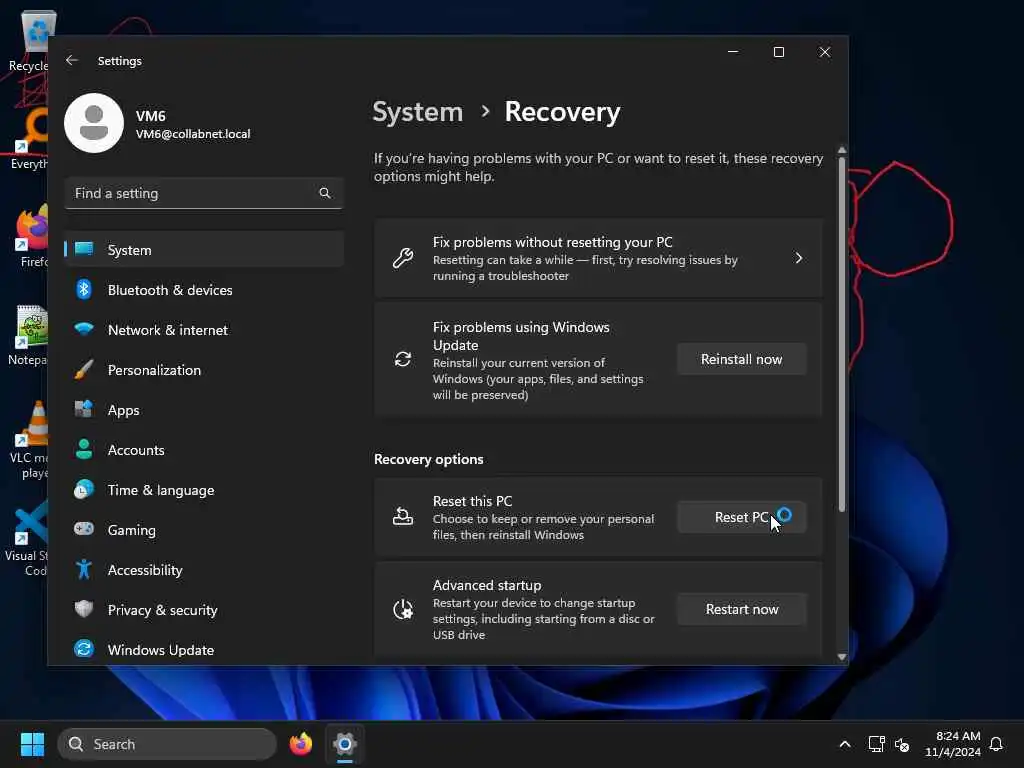Click the Settings page vertical scrollbar thumb
Viewport: 1024px width, 768px height.
coord(842,333)
